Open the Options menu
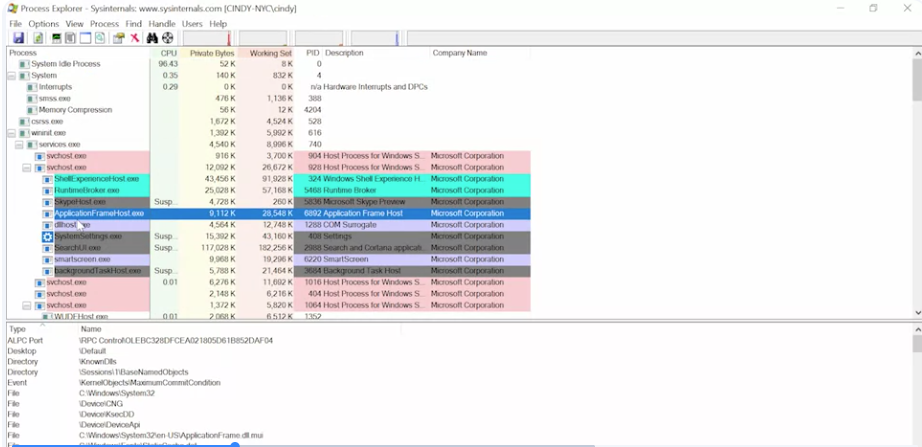 coord(44,24)
